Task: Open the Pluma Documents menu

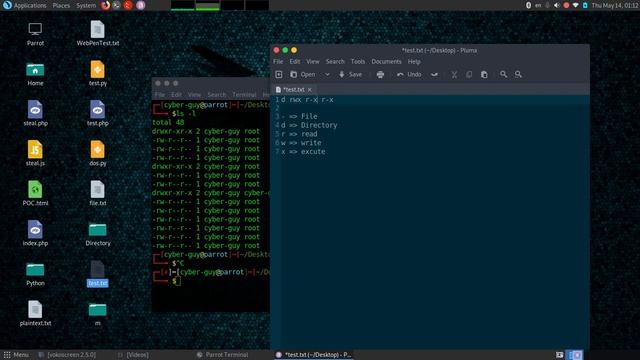Action: pyautogui.click(x=386, y=62)
